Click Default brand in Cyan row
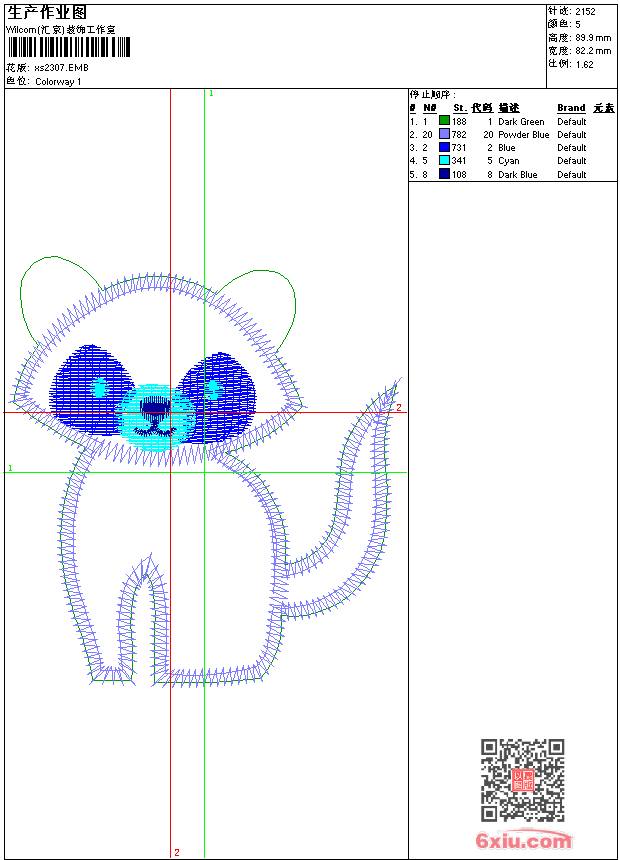Viewport: 620px width, 860px height. (572, 161)
